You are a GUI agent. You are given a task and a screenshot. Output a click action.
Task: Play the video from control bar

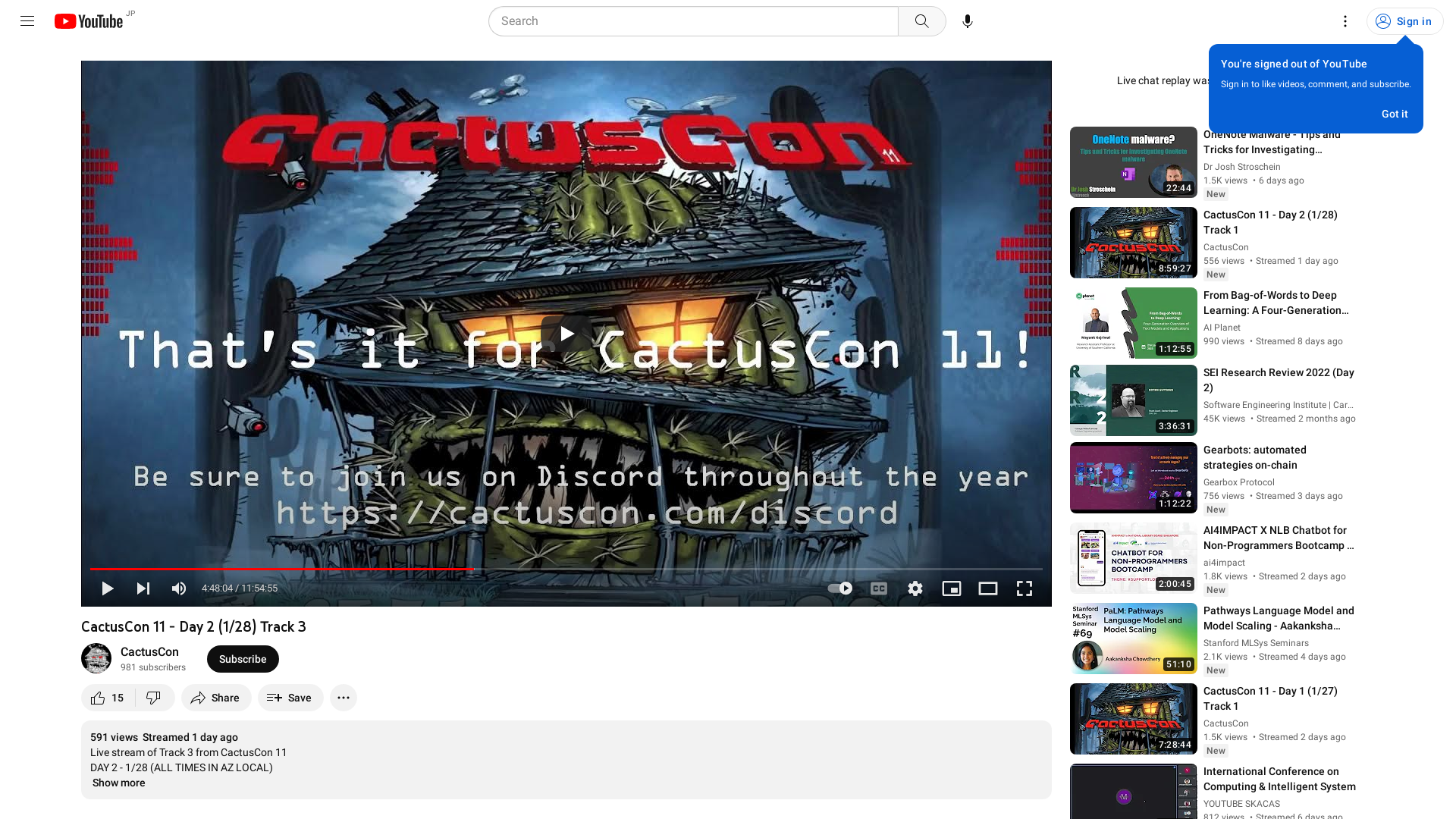[x=107, y=588]
